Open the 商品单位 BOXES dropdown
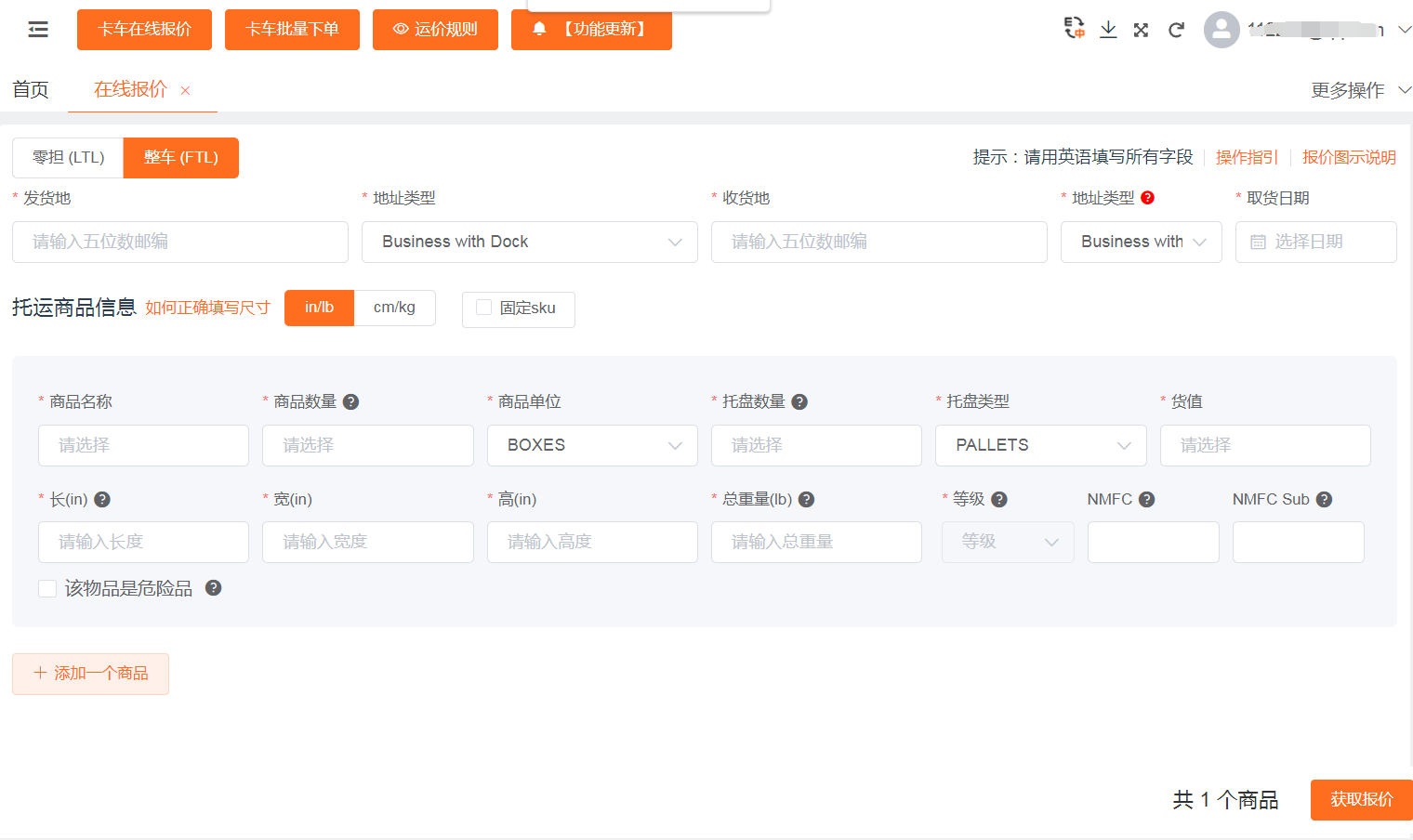The width and height of the screenshot is (1413, 840). (x=591, y=445)
